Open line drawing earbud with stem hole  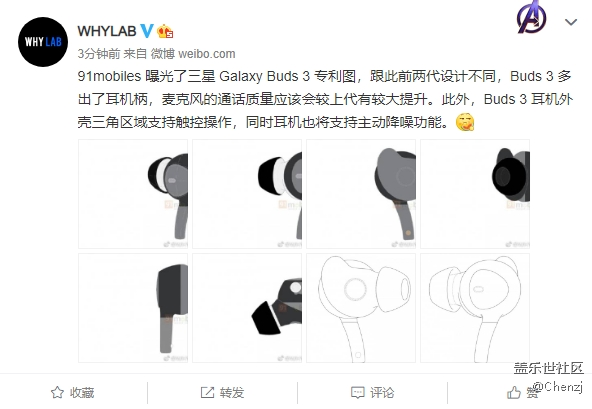point(361,308)
